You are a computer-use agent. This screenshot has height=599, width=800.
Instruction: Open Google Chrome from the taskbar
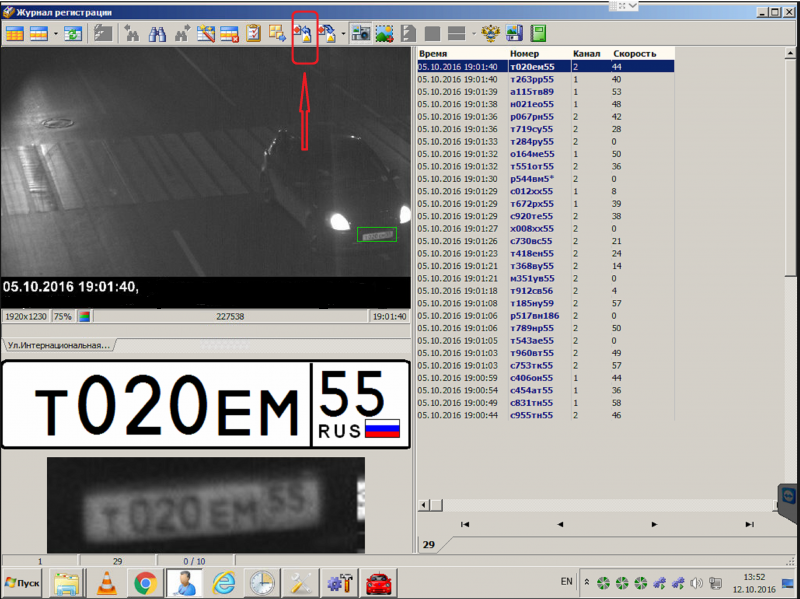point(144,582)
